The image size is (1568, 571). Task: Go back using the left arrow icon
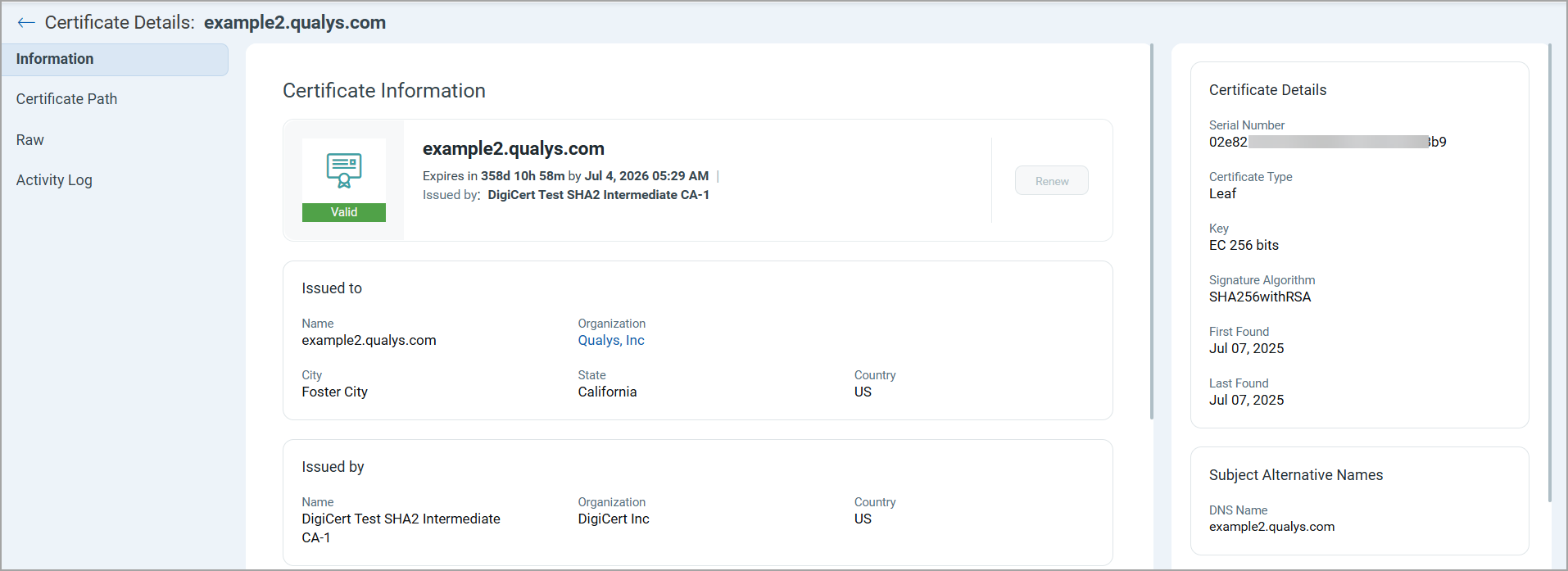(x=26, y=23)
